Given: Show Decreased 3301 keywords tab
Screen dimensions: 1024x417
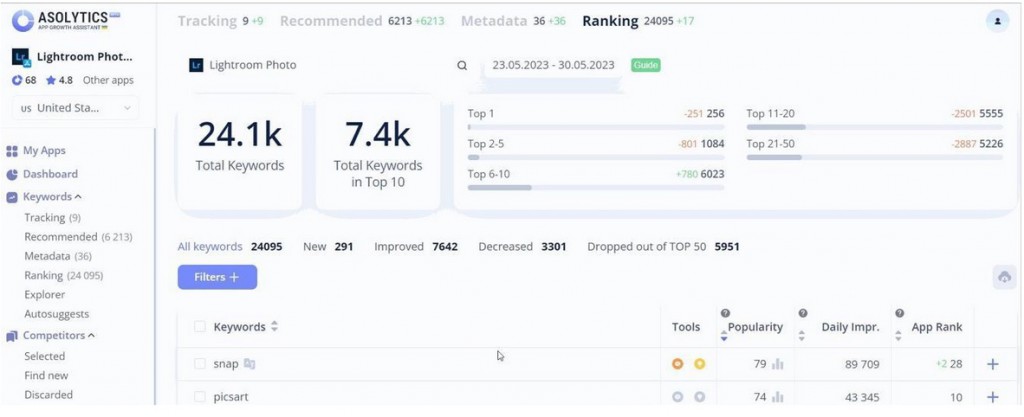Looking at the screenshot, I should (x=522, y=247).
